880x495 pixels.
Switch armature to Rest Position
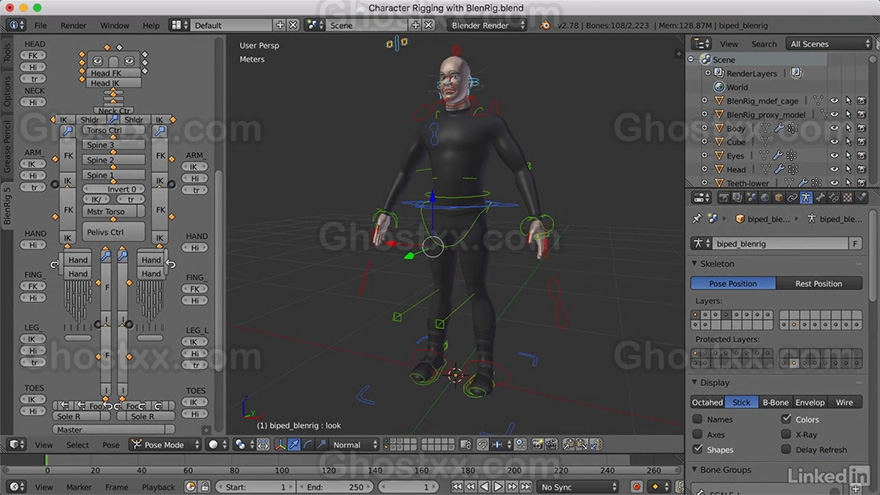[819, 283]
